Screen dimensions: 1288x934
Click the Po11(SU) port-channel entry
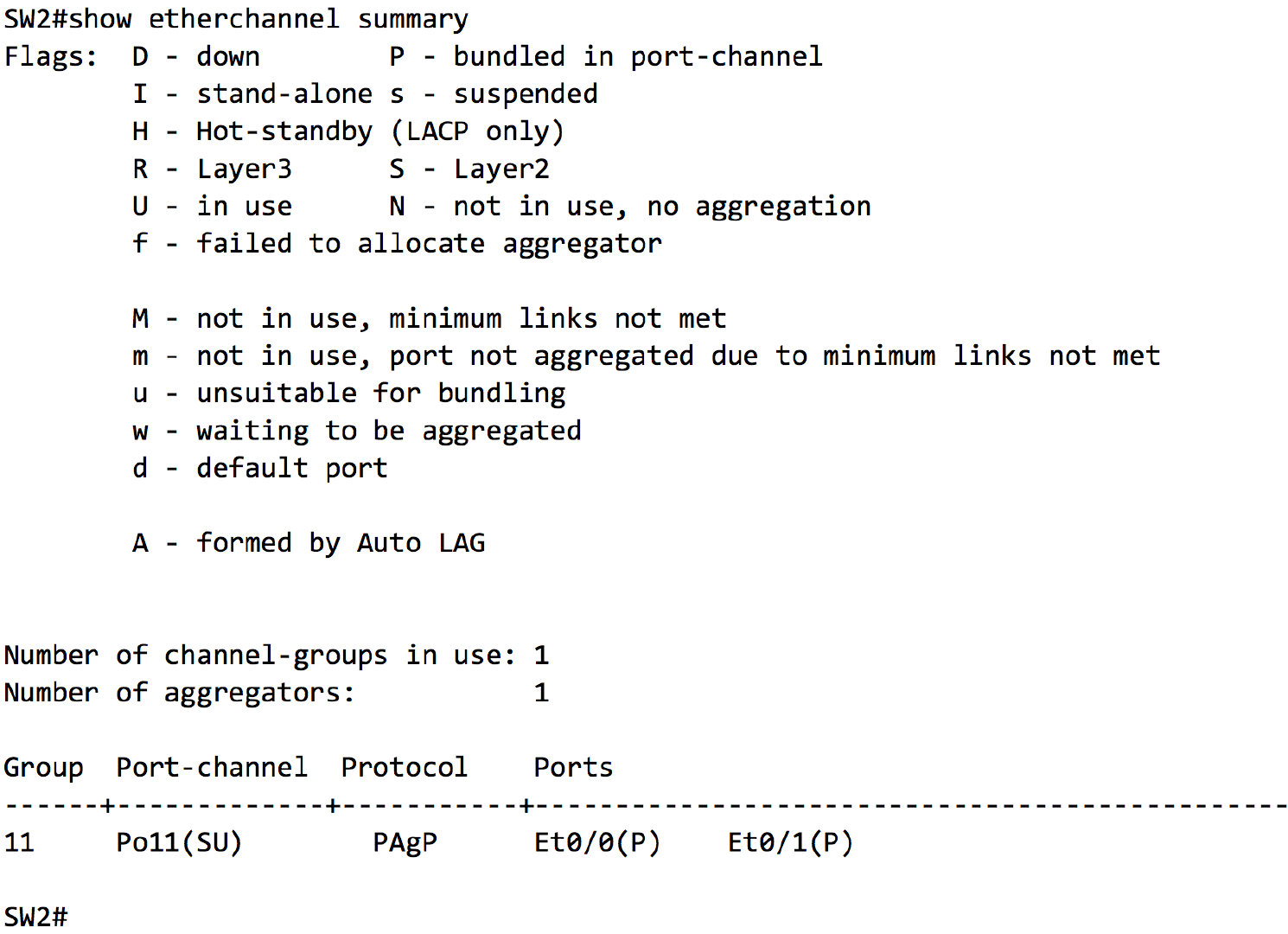pos(179,842)
